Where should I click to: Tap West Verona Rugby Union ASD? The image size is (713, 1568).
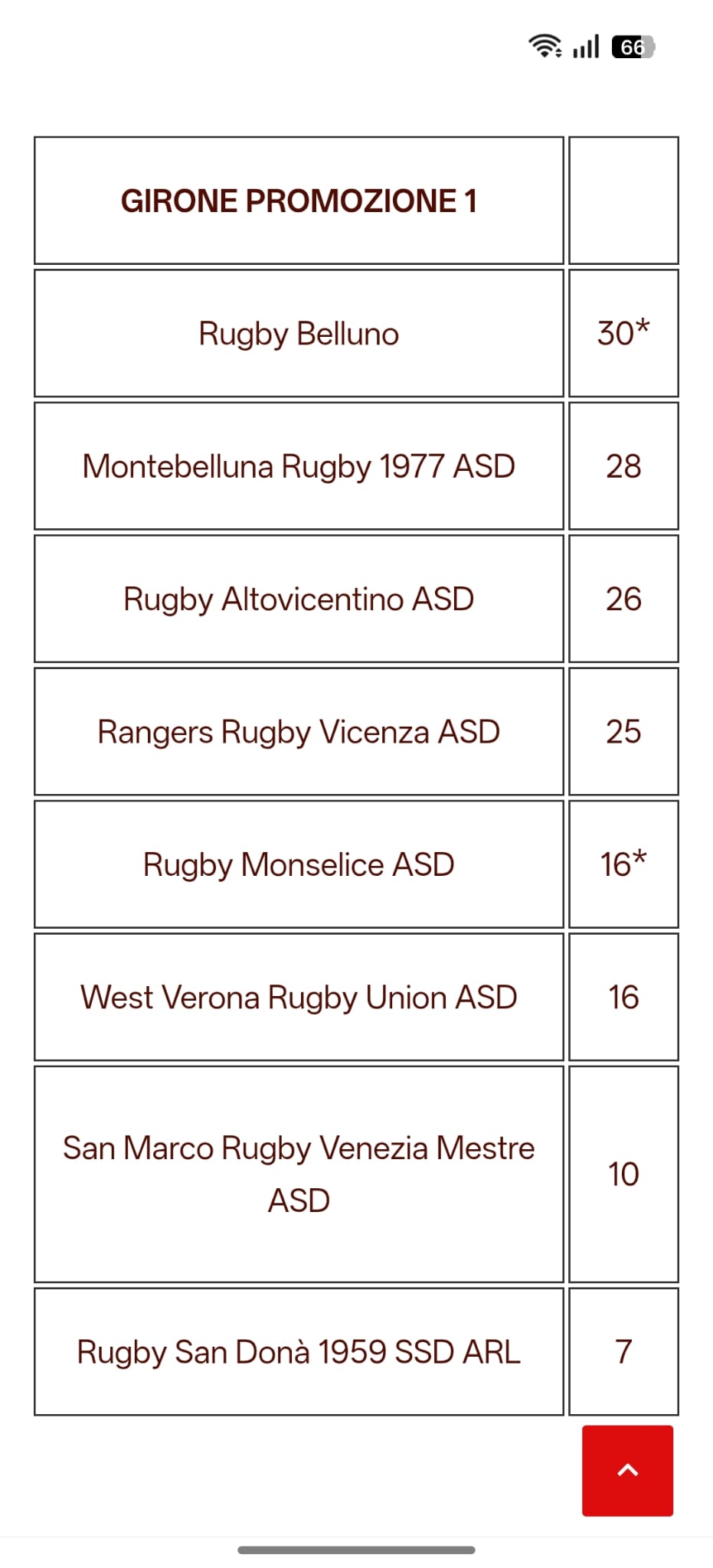pyautogui.click(x=299, y=998)
